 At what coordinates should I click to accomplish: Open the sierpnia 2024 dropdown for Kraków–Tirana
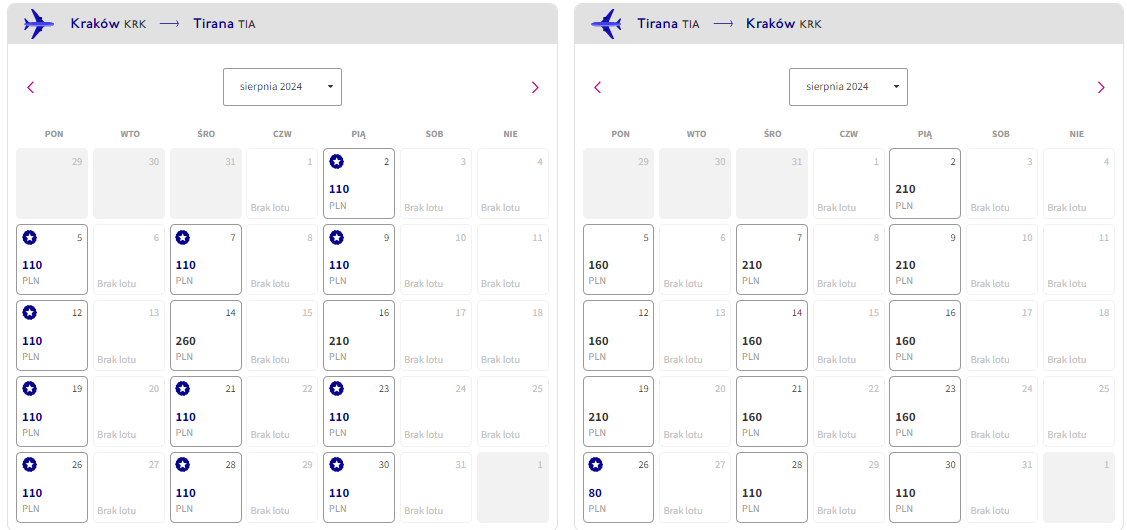pyautogui.click(x=282, y=87)
